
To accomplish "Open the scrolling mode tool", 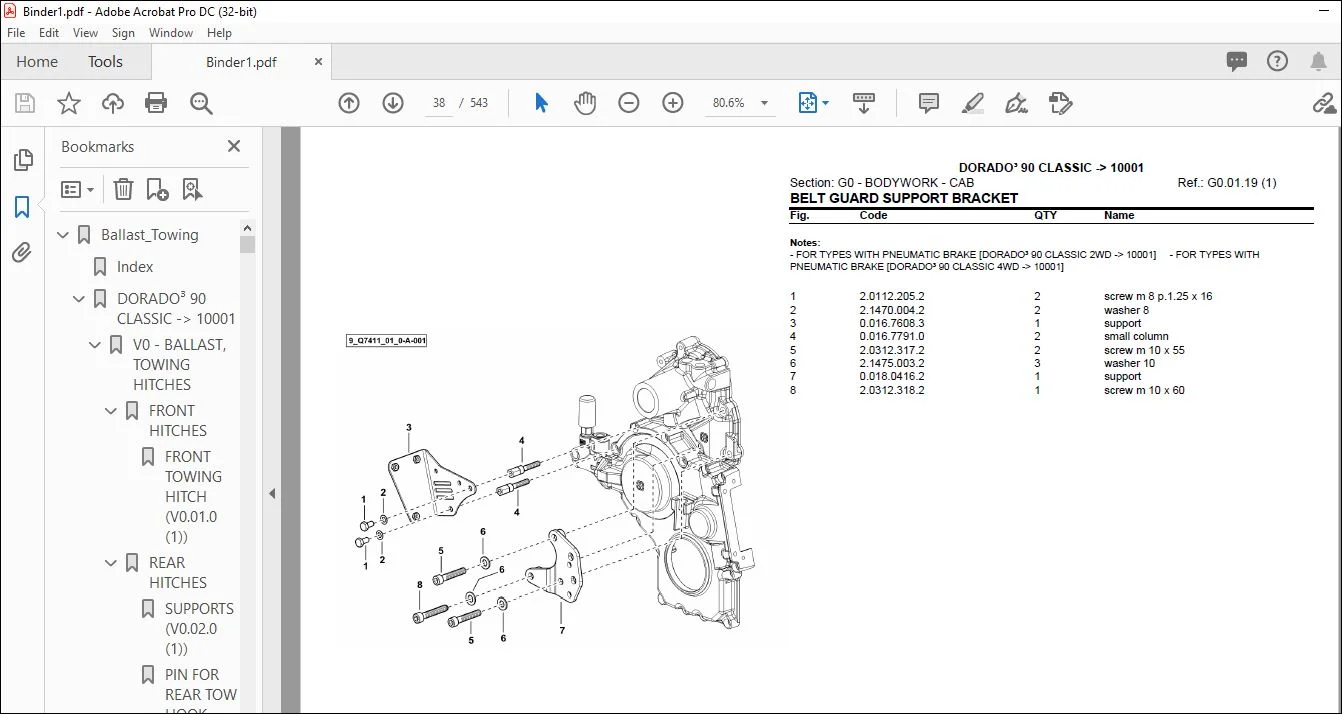I will pyautogui.click(x=864, y=103).
